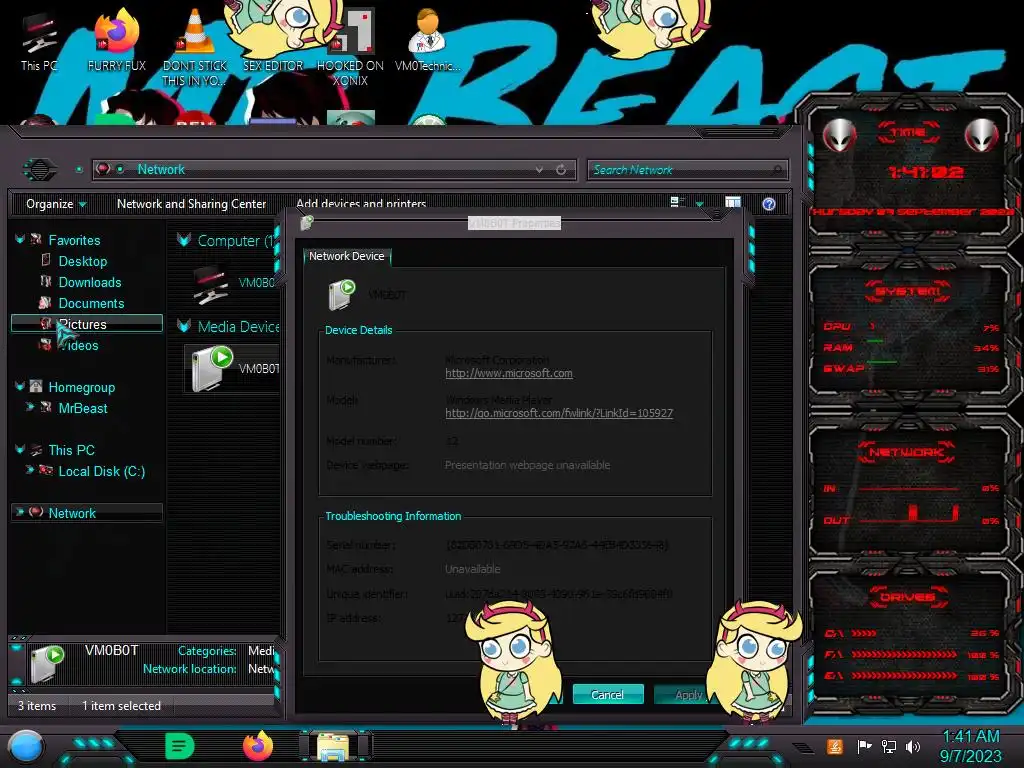Expand the Network tree node
This screenshot has width=1024, height=768.
(20, 513)
